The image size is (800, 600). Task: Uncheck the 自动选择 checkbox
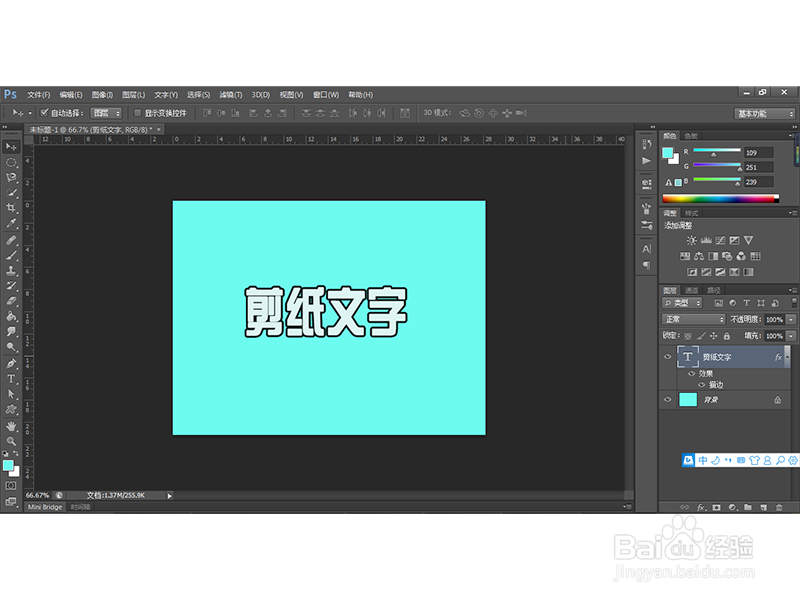[44, 113]
